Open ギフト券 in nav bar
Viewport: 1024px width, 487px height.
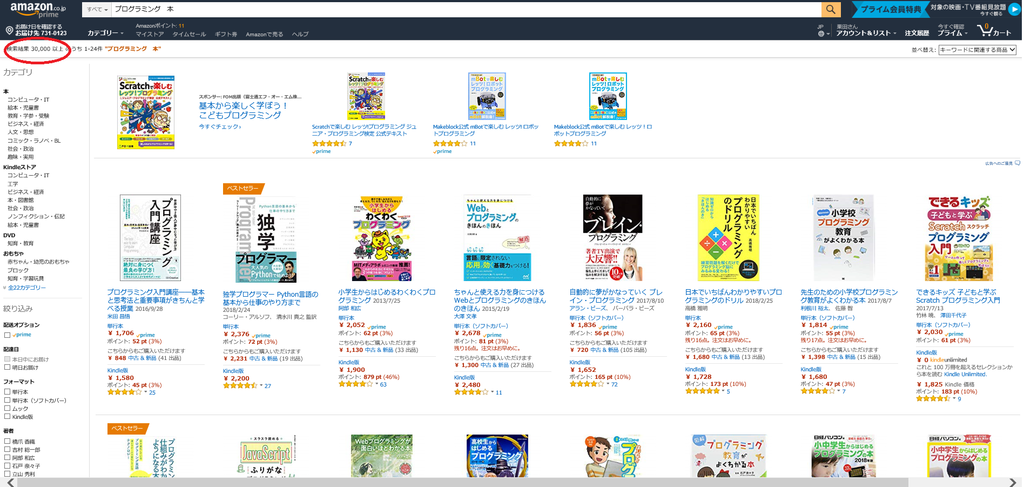225,34
